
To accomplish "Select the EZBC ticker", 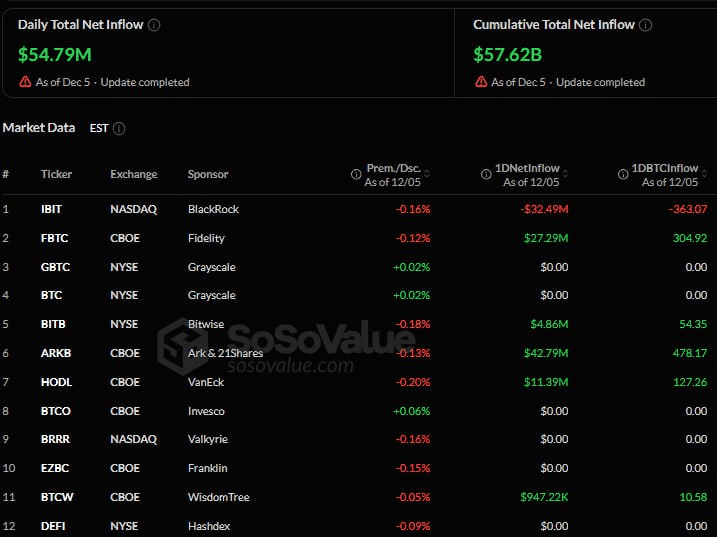I will [55, 468].
